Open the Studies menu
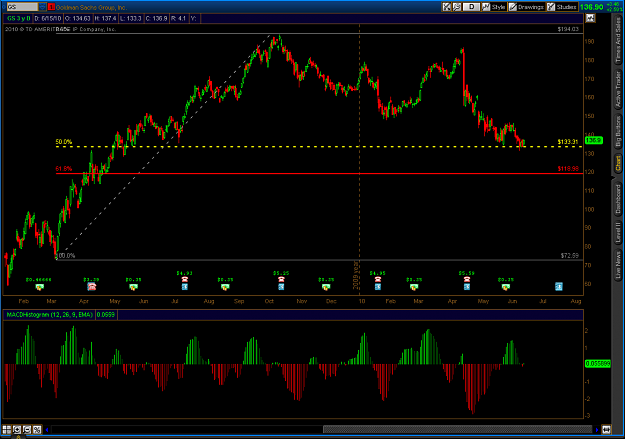 pos(562,6)
